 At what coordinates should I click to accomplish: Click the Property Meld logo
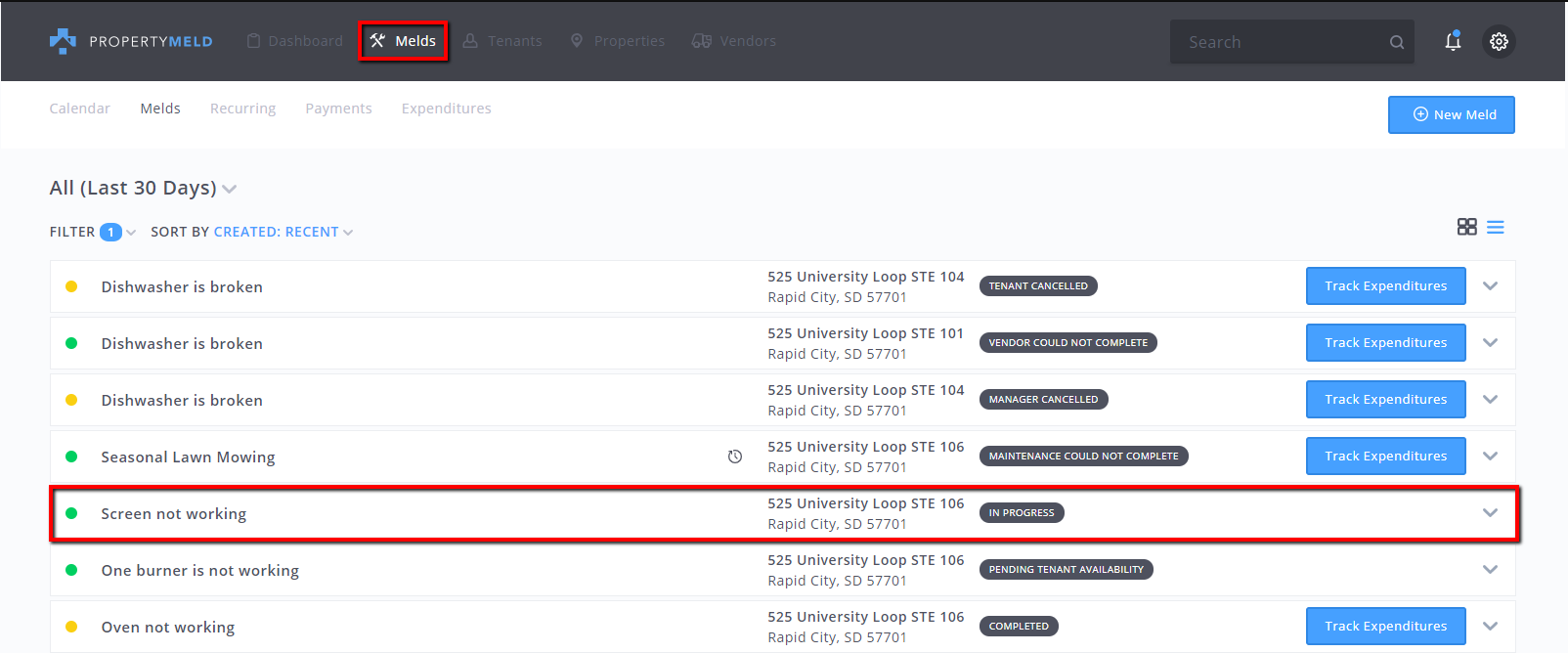point(131,41)
